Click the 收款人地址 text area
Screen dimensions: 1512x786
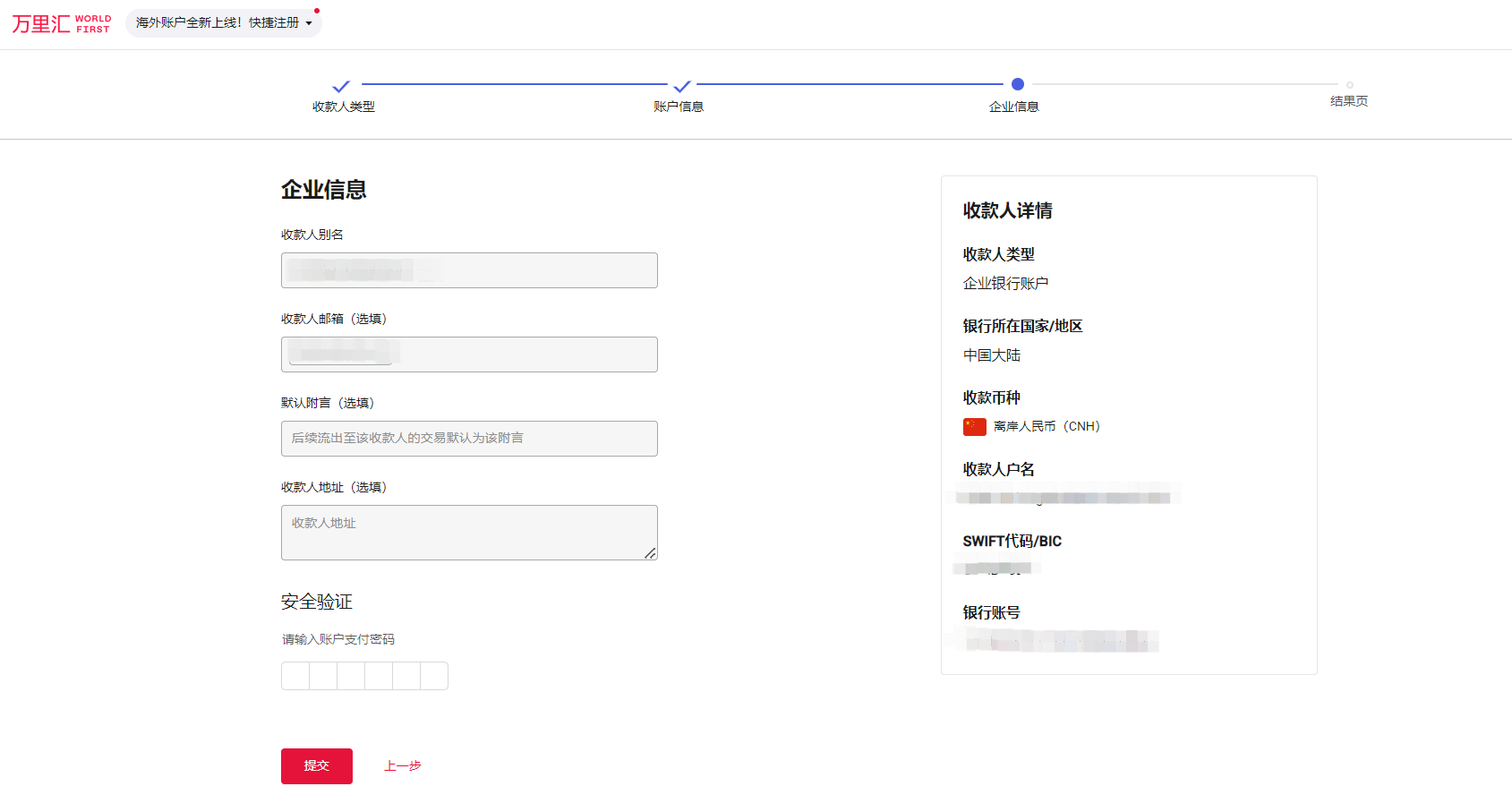[x=469, y=532]
